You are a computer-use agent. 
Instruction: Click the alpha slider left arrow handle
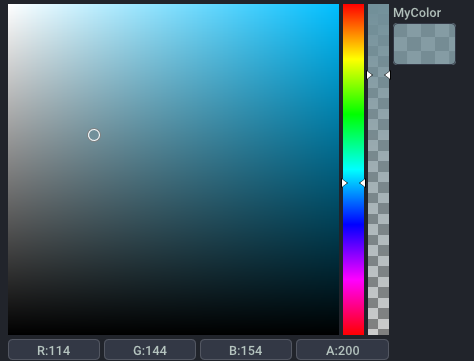coord(370,75)
